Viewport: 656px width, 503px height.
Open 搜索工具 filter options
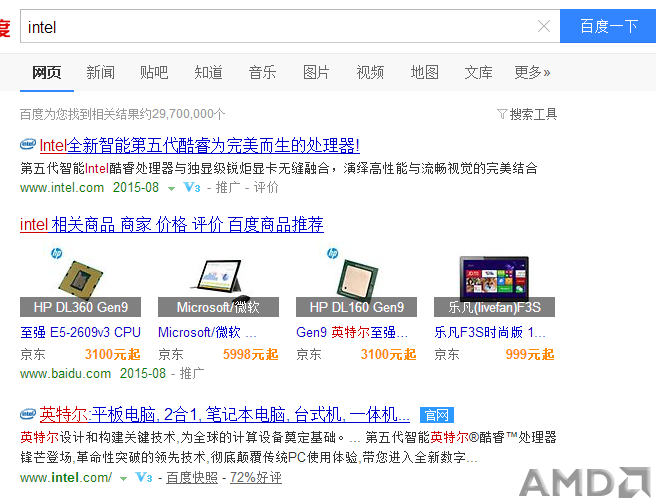pos(533,114)
